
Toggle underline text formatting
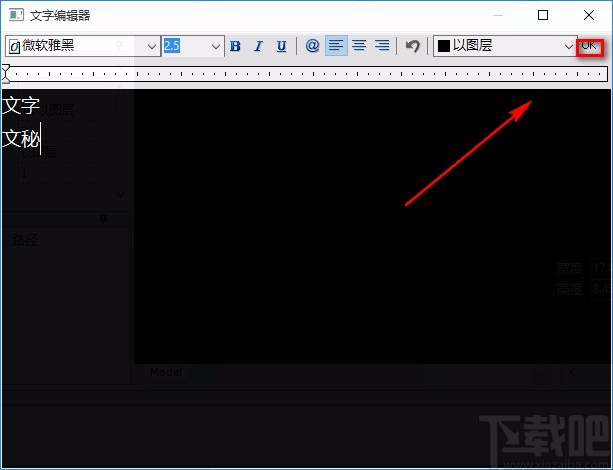[x=281, y=46]
